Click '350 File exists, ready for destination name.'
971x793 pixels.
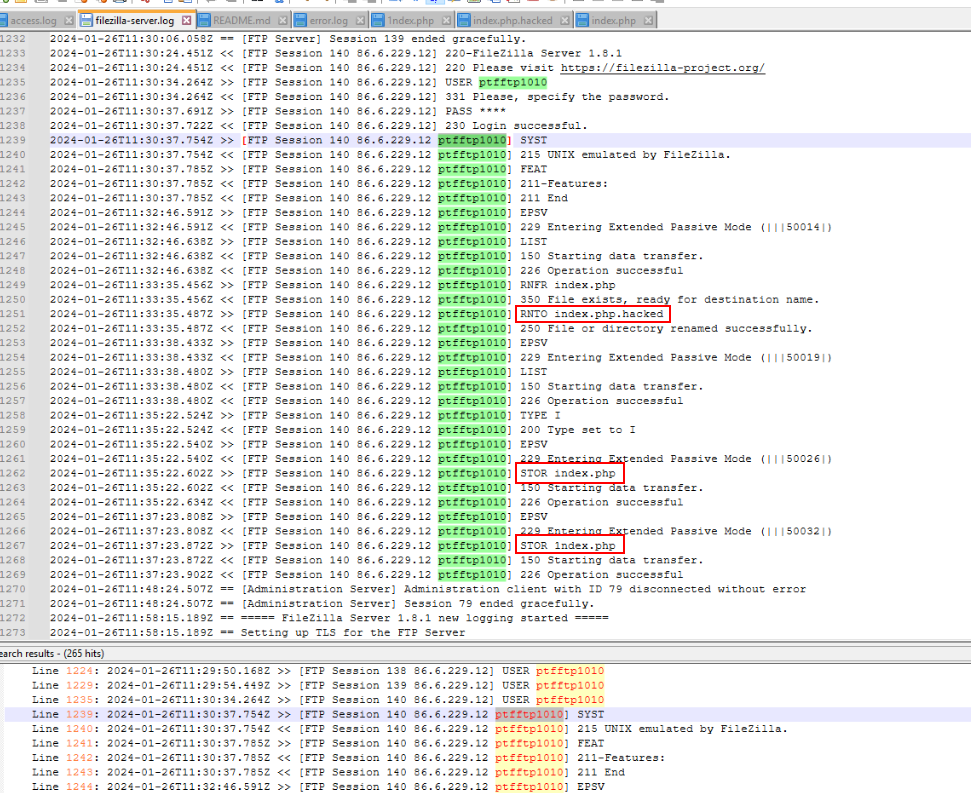click(x=669, y=300)
